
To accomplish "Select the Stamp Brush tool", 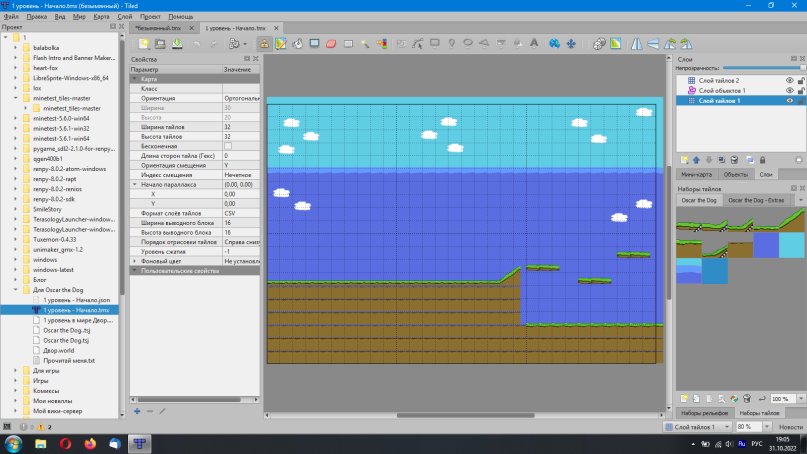I will (264, 44).
